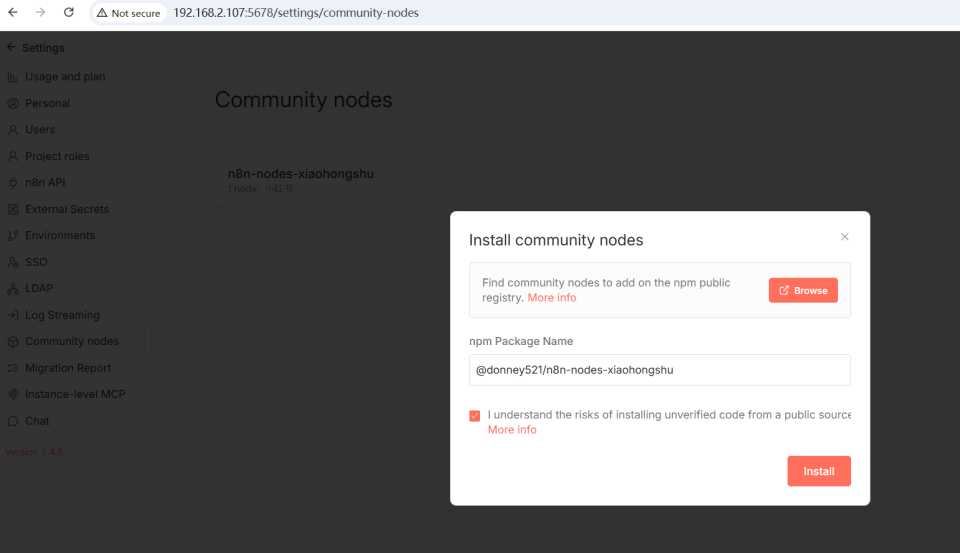Close the Install community nodes dialog
This screenshot has height=553, width=960.
coord(844,237)
